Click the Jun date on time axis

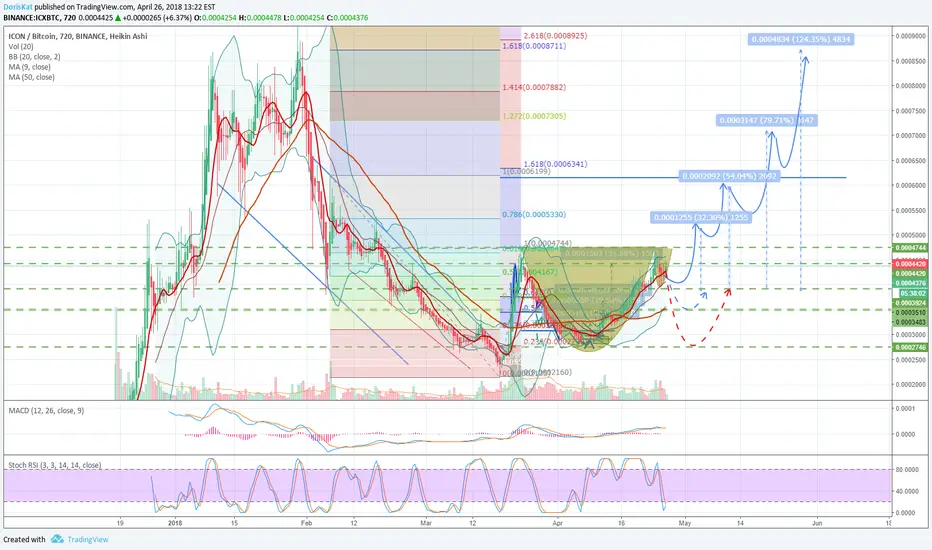pos(817,523)
